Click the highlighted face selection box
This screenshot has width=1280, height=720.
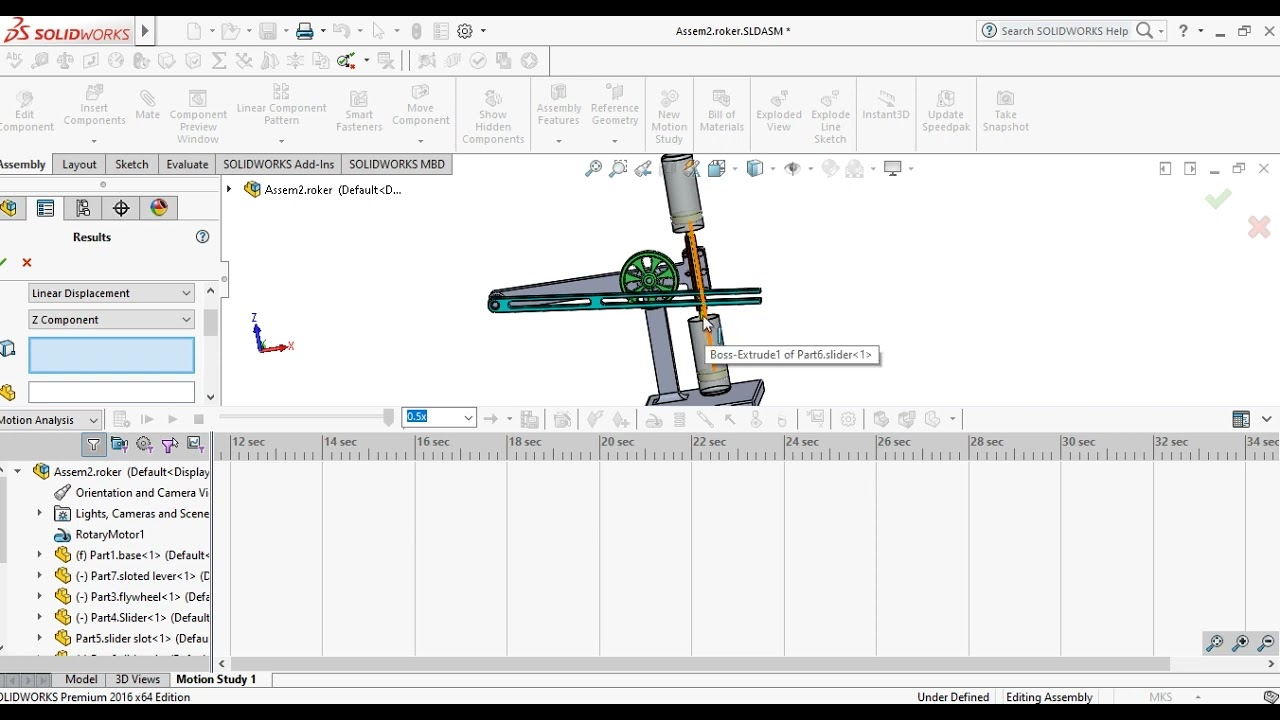point(111,355)
